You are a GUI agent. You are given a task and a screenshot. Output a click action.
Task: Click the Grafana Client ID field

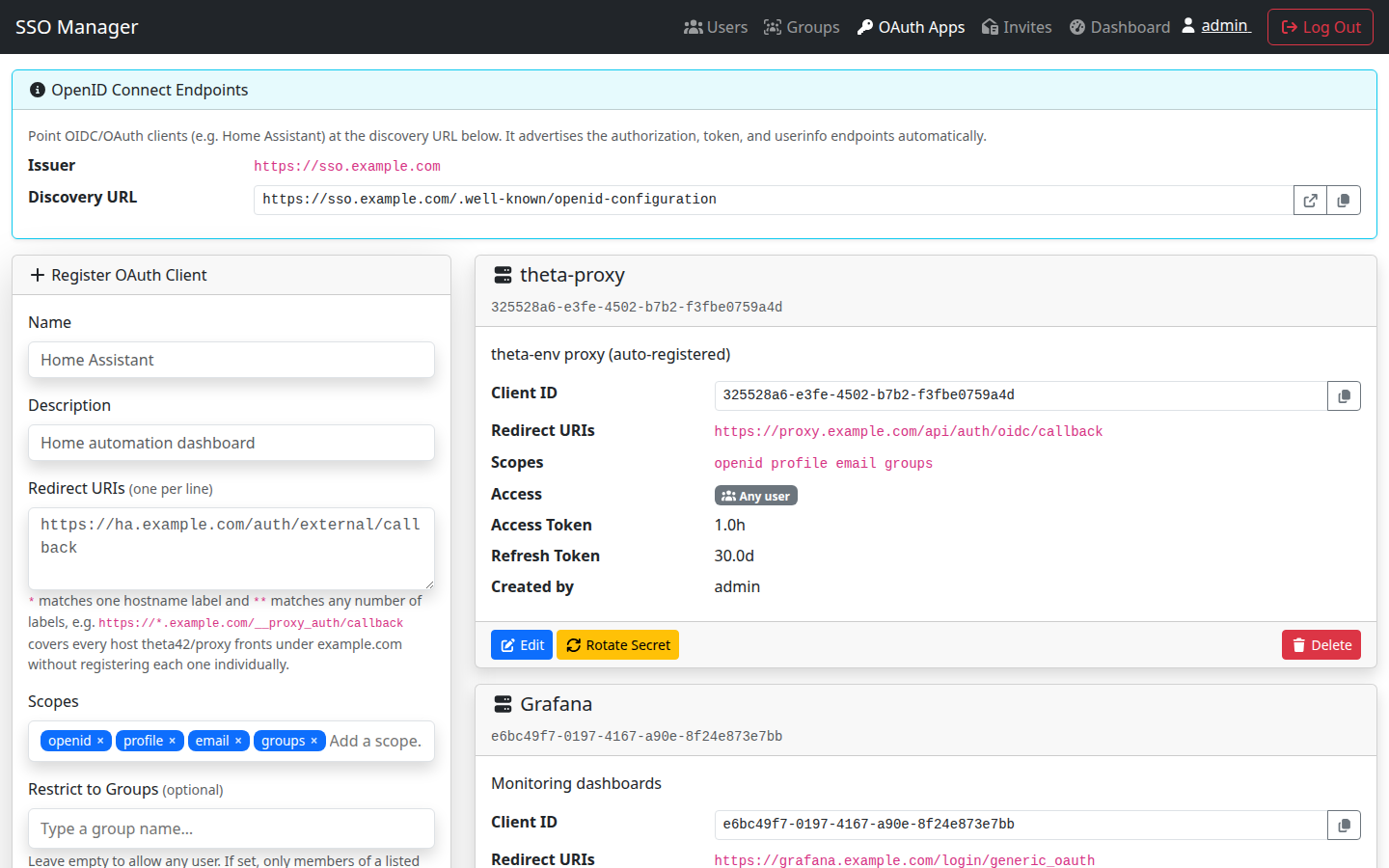click(x=1021, y=825)
